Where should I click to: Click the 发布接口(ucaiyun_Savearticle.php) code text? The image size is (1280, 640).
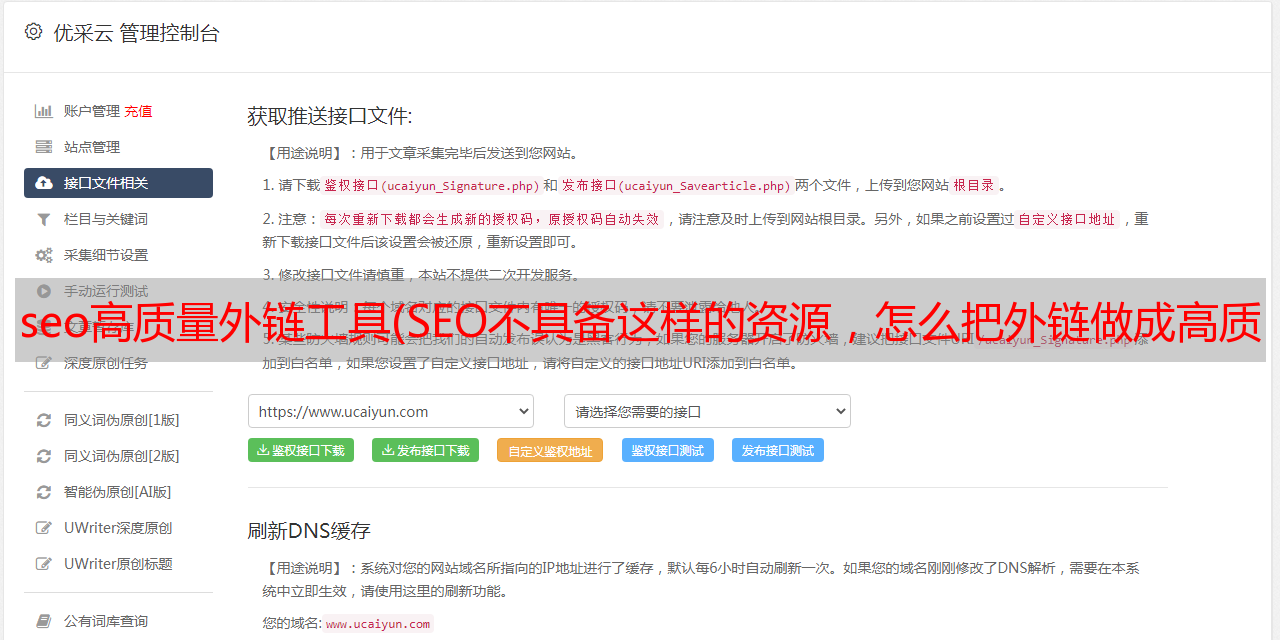(x=676, y=185)
